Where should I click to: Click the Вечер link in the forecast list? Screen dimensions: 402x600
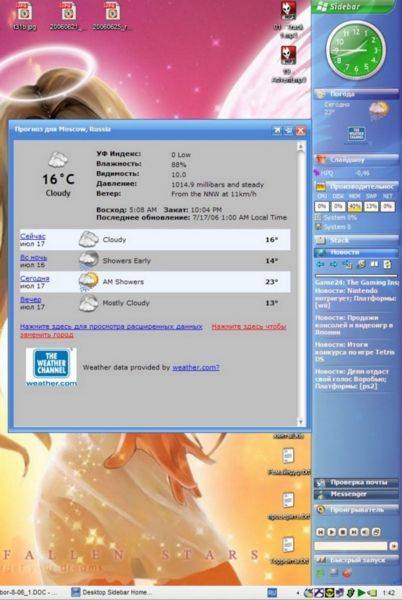[31, 299]
